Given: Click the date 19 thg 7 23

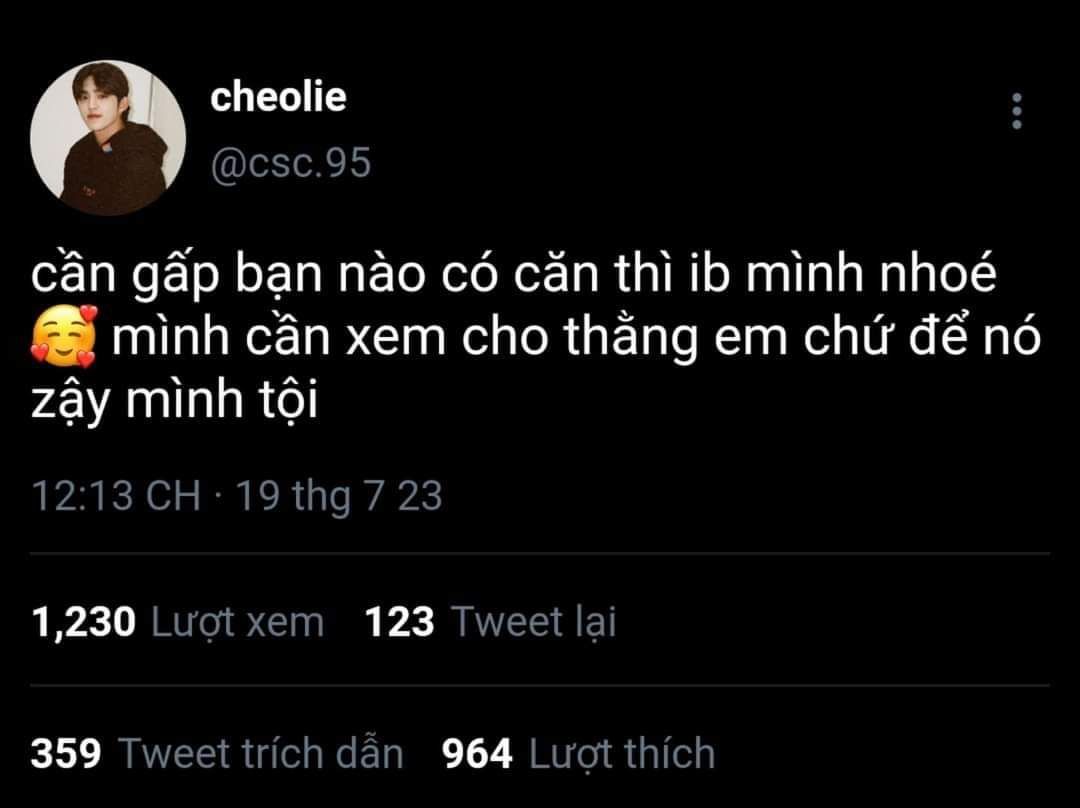Looking at the screenshot, I should (339, 496).
